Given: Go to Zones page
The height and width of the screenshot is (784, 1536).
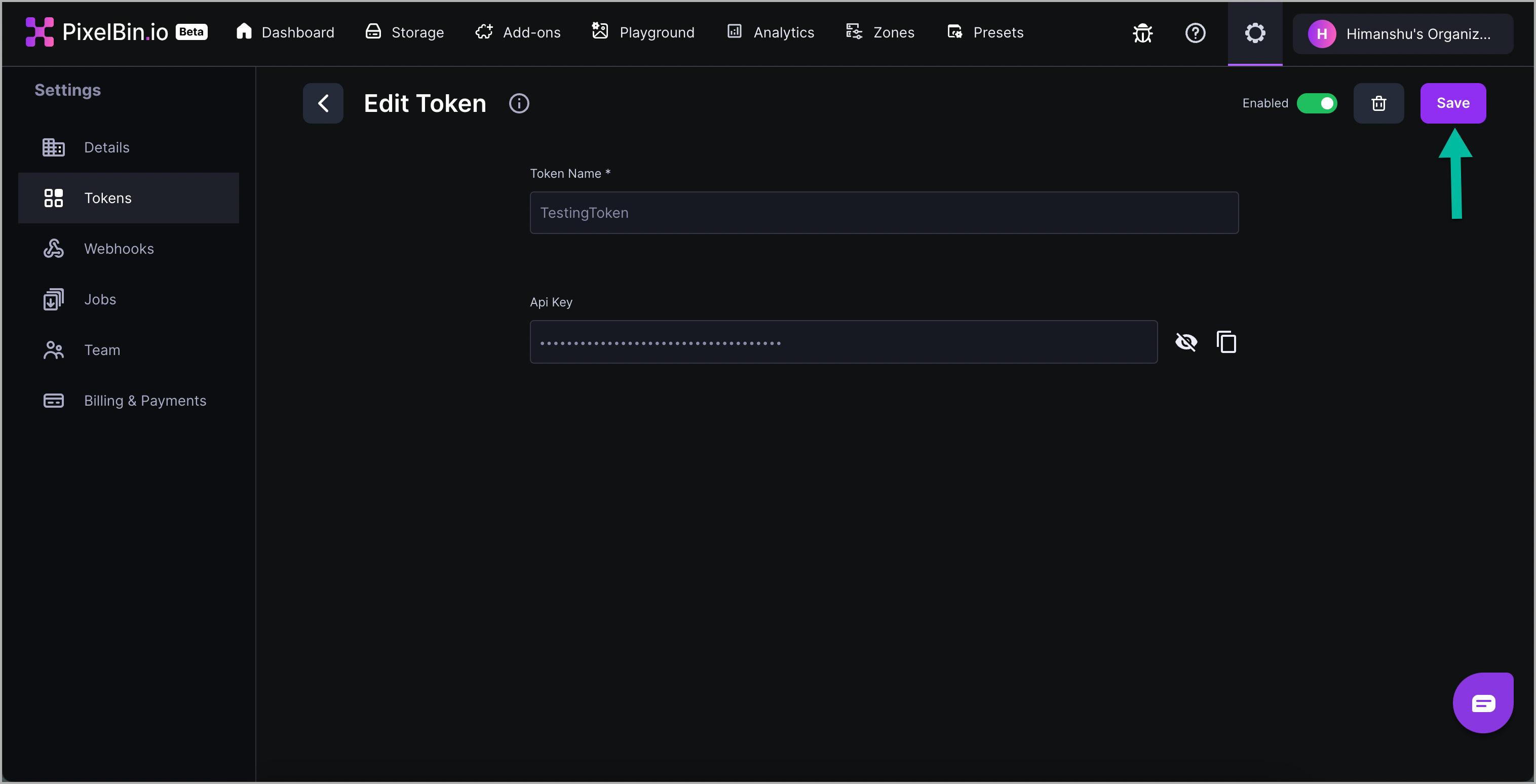Looking at the screenshot, I should click(x=880, y=32).
